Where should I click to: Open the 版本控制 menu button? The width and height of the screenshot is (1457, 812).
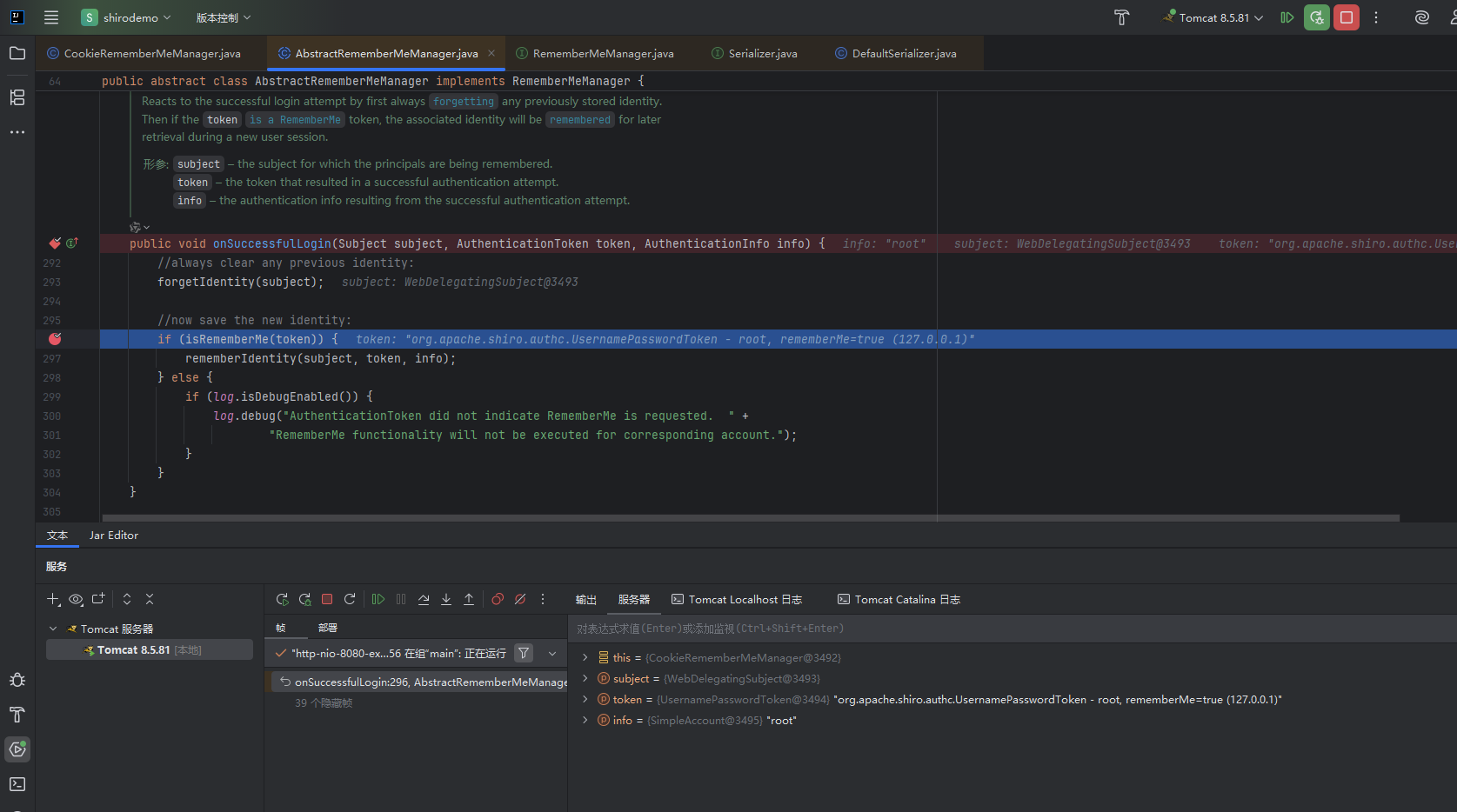(x=223, y=17)
